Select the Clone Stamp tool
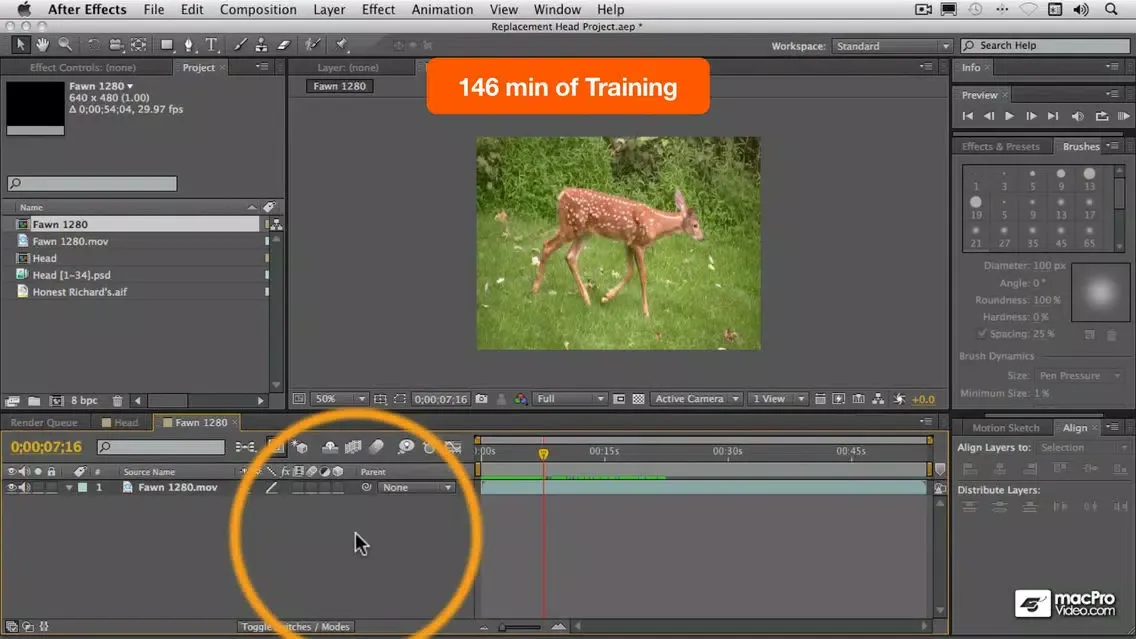 click(x=262, y=45)
